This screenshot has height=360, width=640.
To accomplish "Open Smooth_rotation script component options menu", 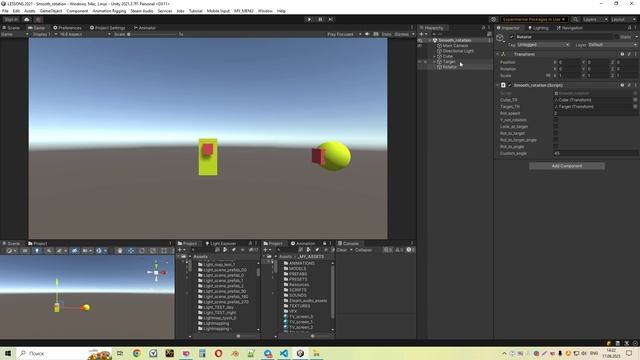I will tap(635, 85).
